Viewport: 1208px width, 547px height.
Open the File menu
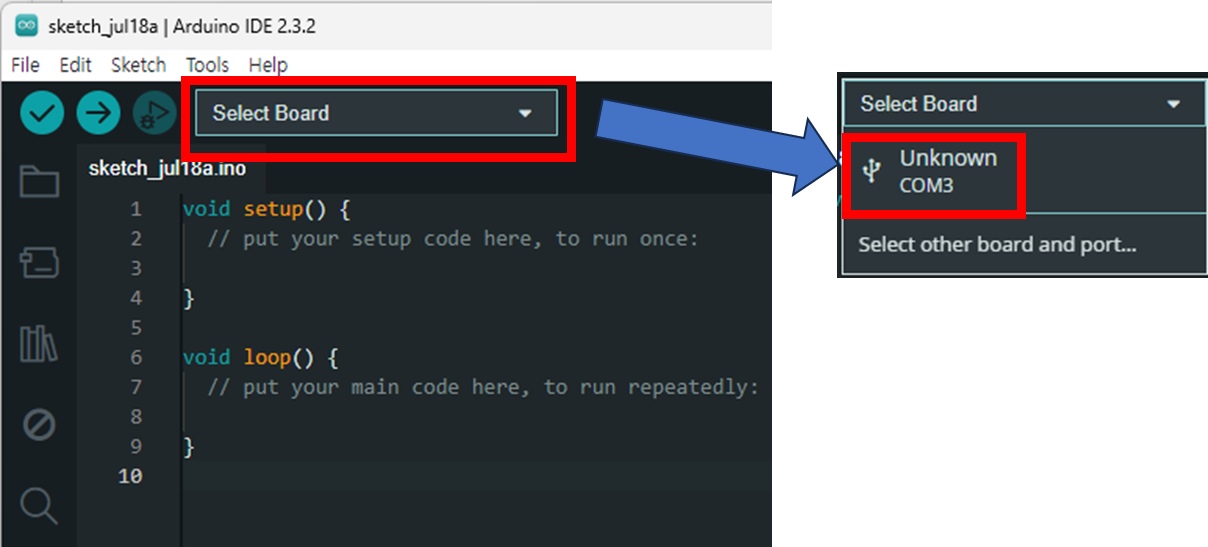coord(25,65)
